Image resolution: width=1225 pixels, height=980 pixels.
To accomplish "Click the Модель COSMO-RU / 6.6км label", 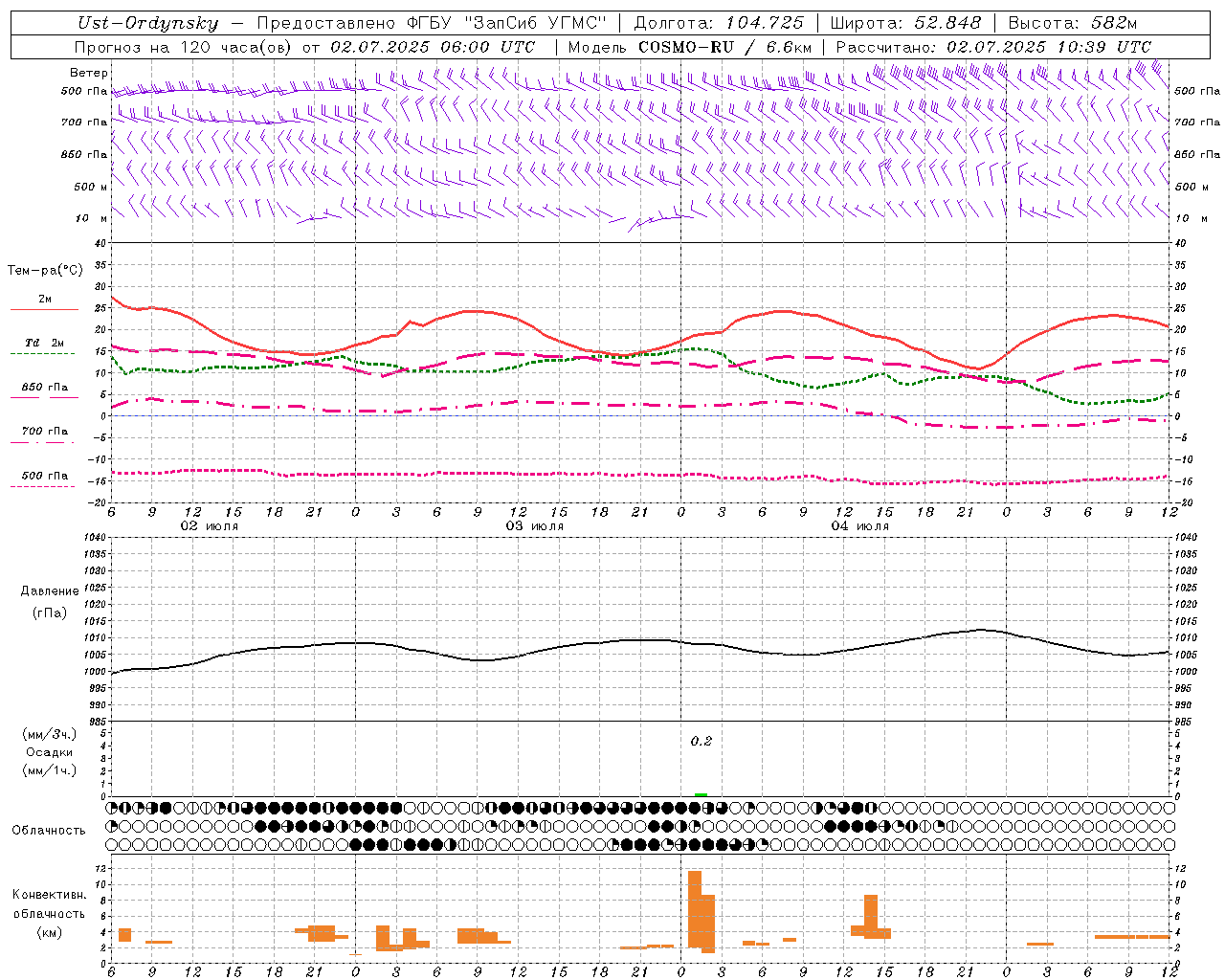I will point(690,47).
